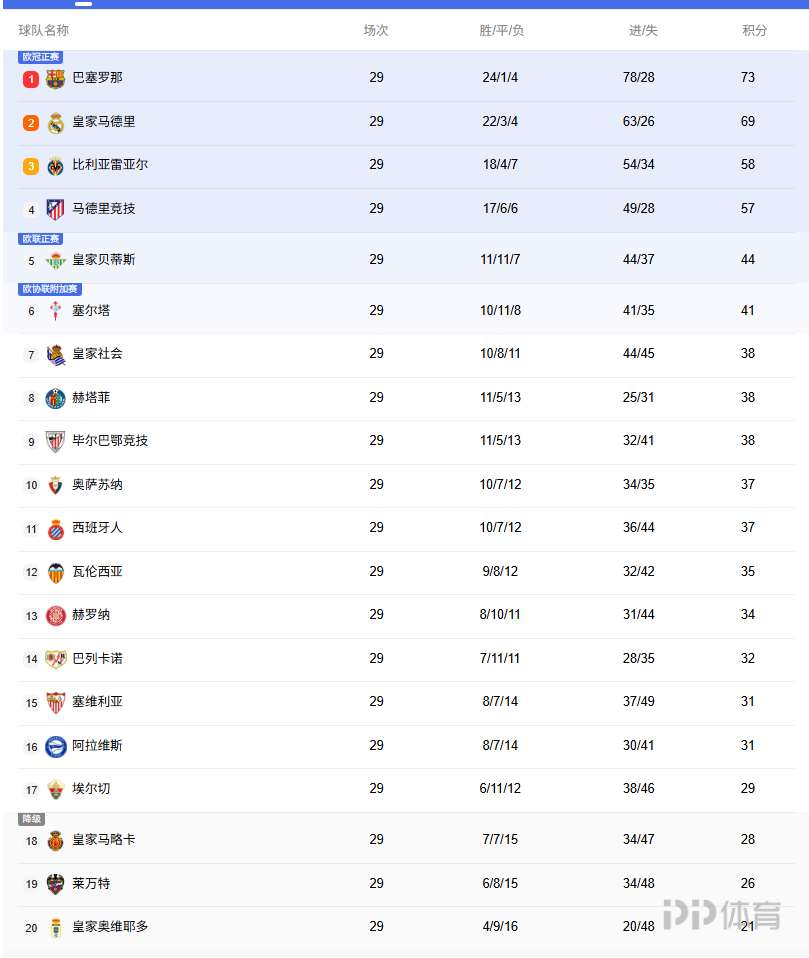Viewport: 809px width, 958px height.
Task: Open team link 奥萨苏纳
Action: [97, 485]
